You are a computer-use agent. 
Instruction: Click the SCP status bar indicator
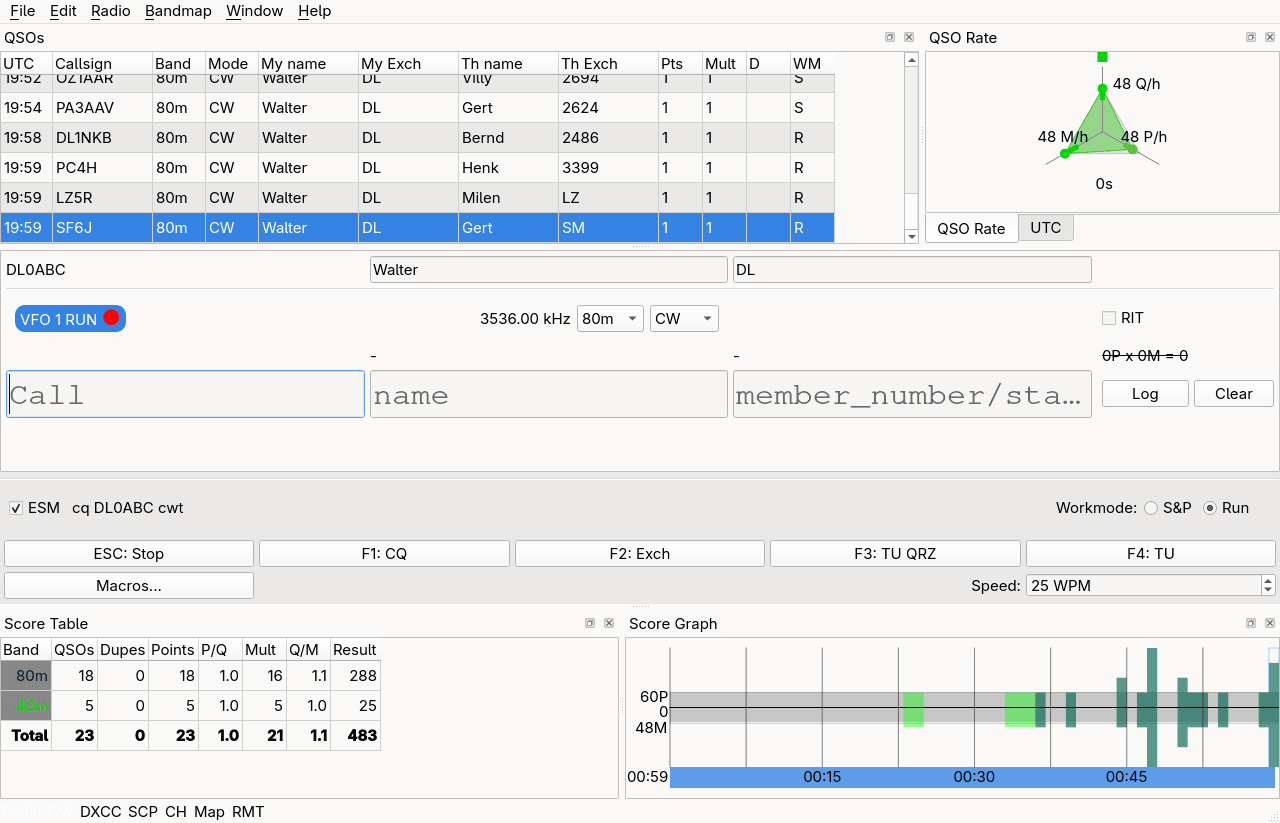(143, 812)
